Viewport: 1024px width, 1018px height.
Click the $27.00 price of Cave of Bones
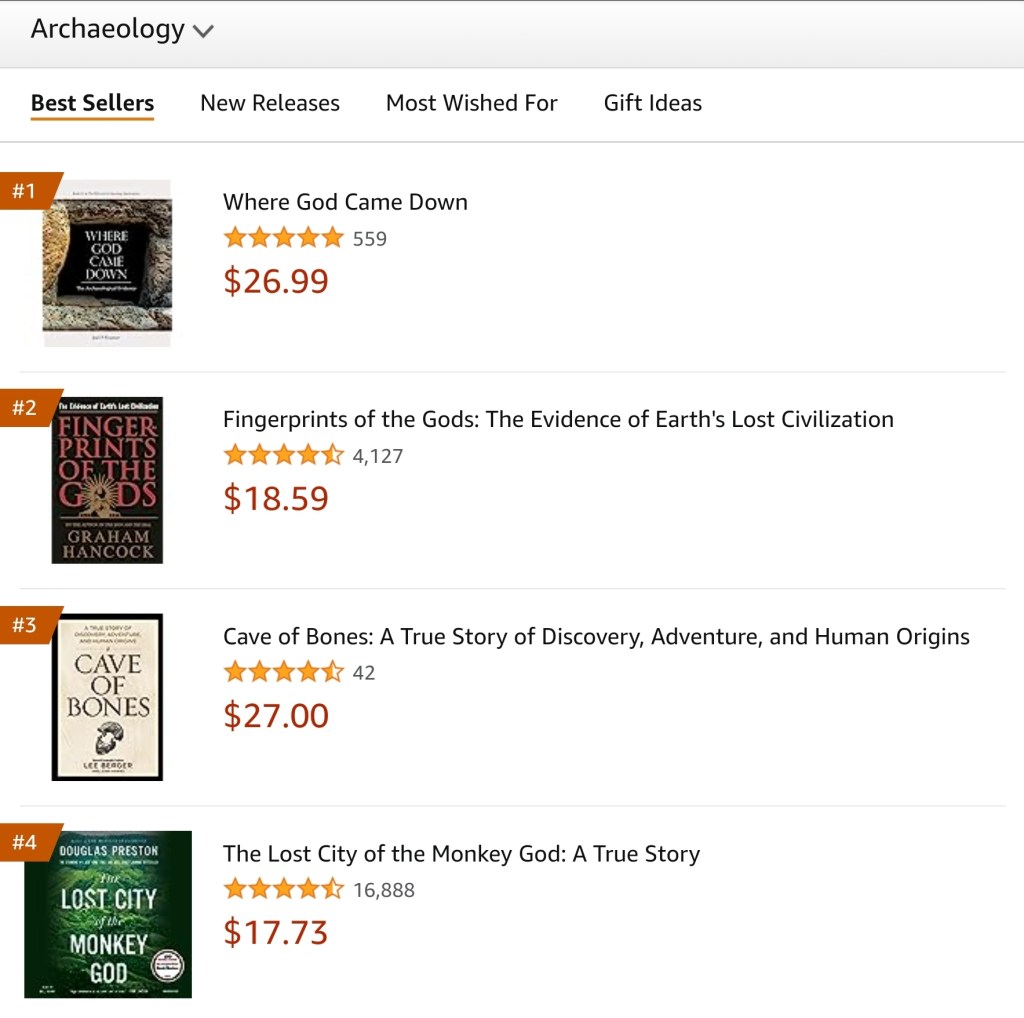(276, 715)
